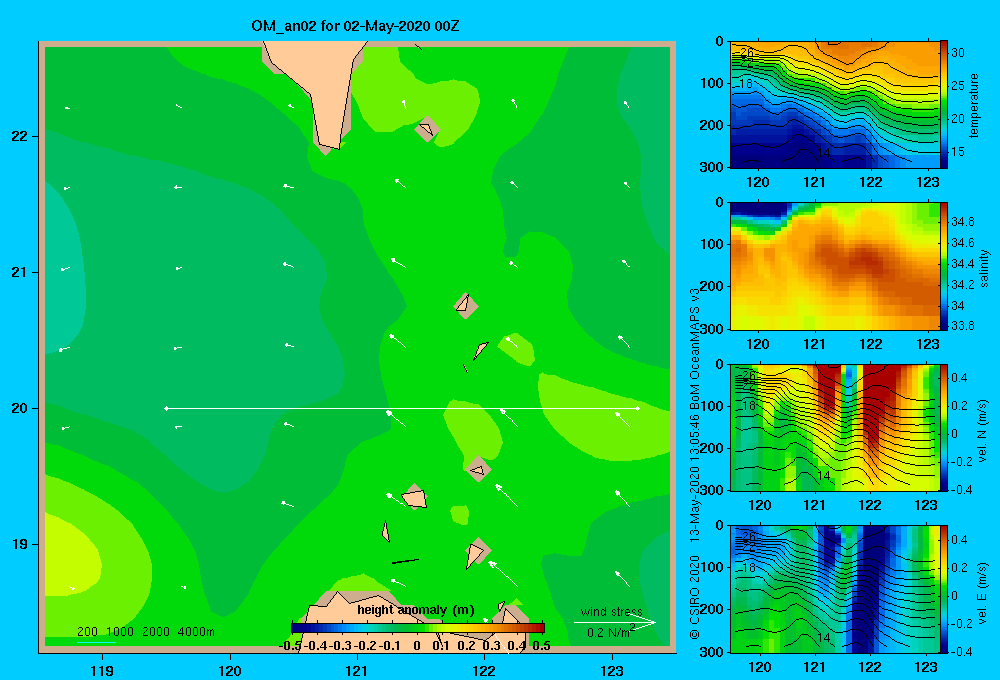Click the 30 tick on temperature scale
1000x680 pixels.
point(958,53)
